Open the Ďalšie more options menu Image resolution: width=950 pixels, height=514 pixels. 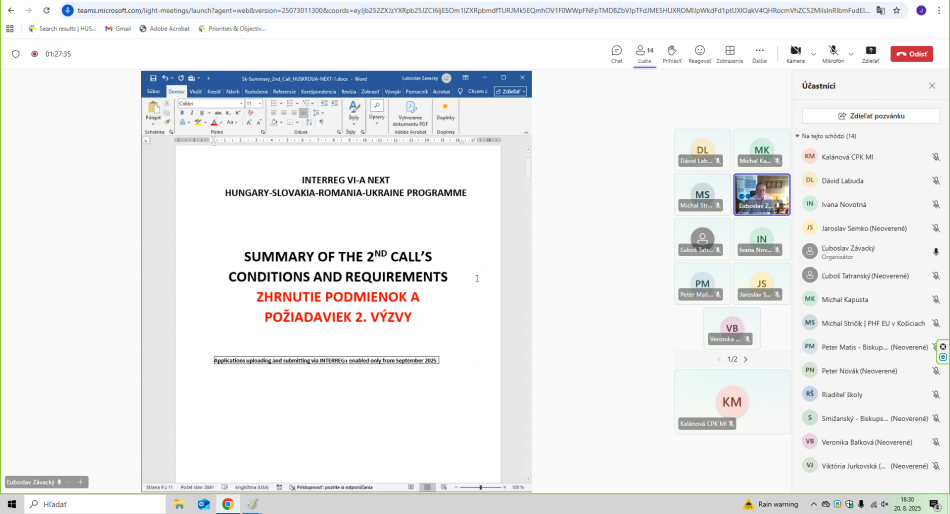coord(760,52)
